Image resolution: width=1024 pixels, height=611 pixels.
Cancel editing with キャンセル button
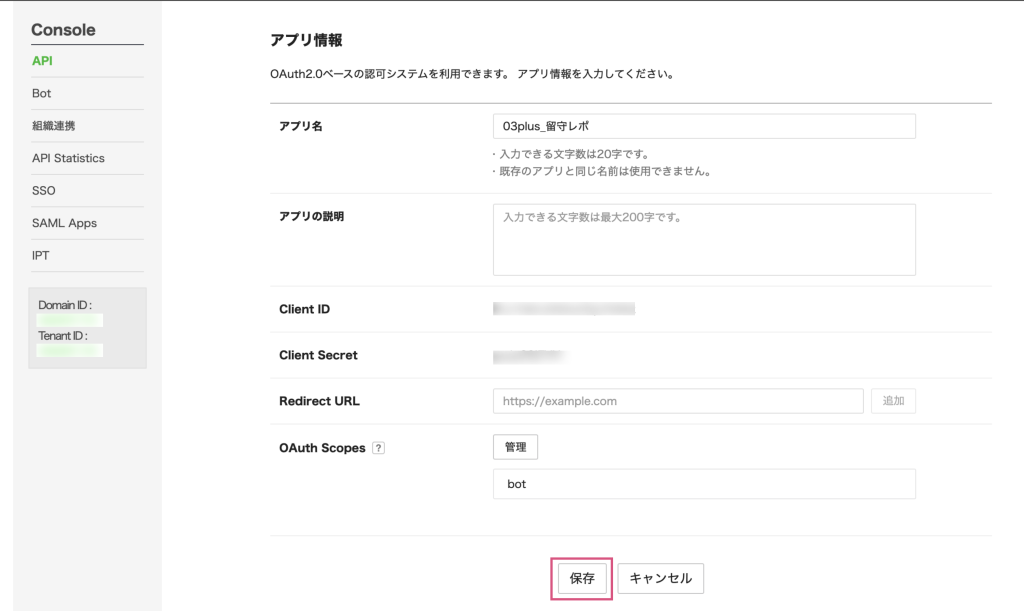(661, 579)
